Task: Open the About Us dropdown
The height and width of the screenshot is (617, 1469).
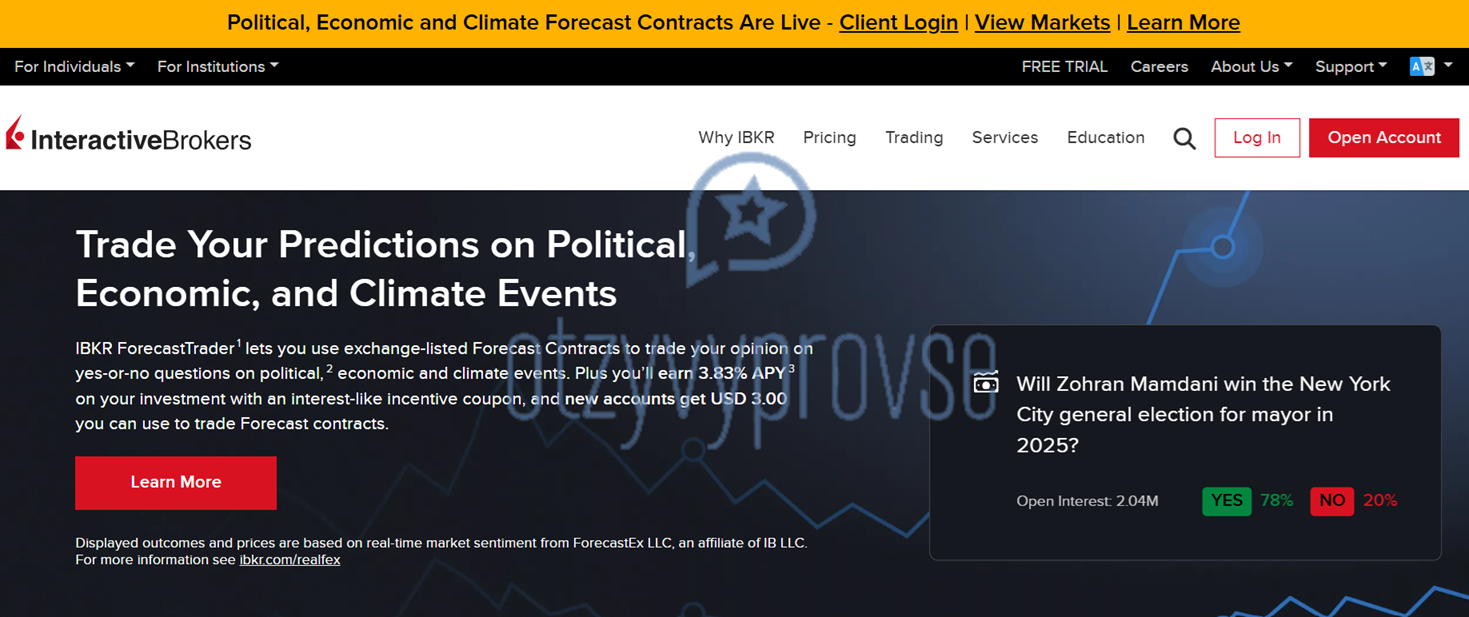Action: (x=1251, y=66)
